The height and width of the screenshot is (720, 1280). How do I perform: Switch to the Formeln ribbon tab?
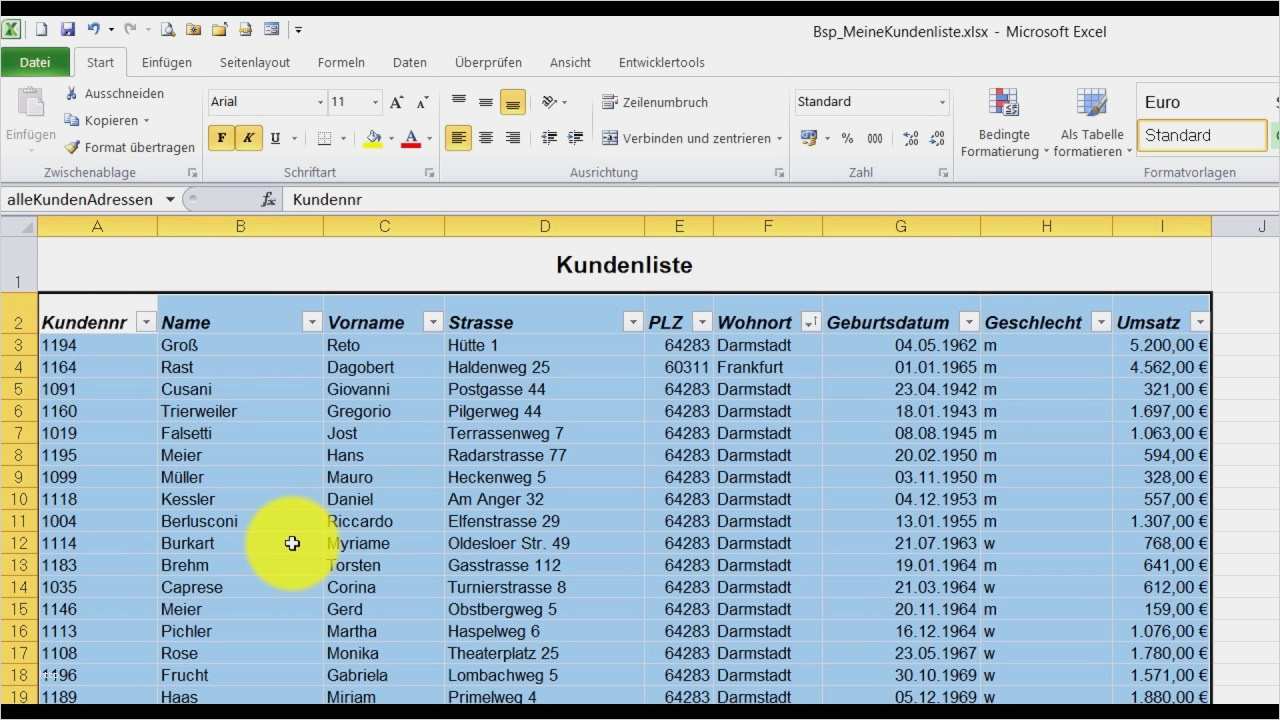pyautogui.click(x=341, y=62)
